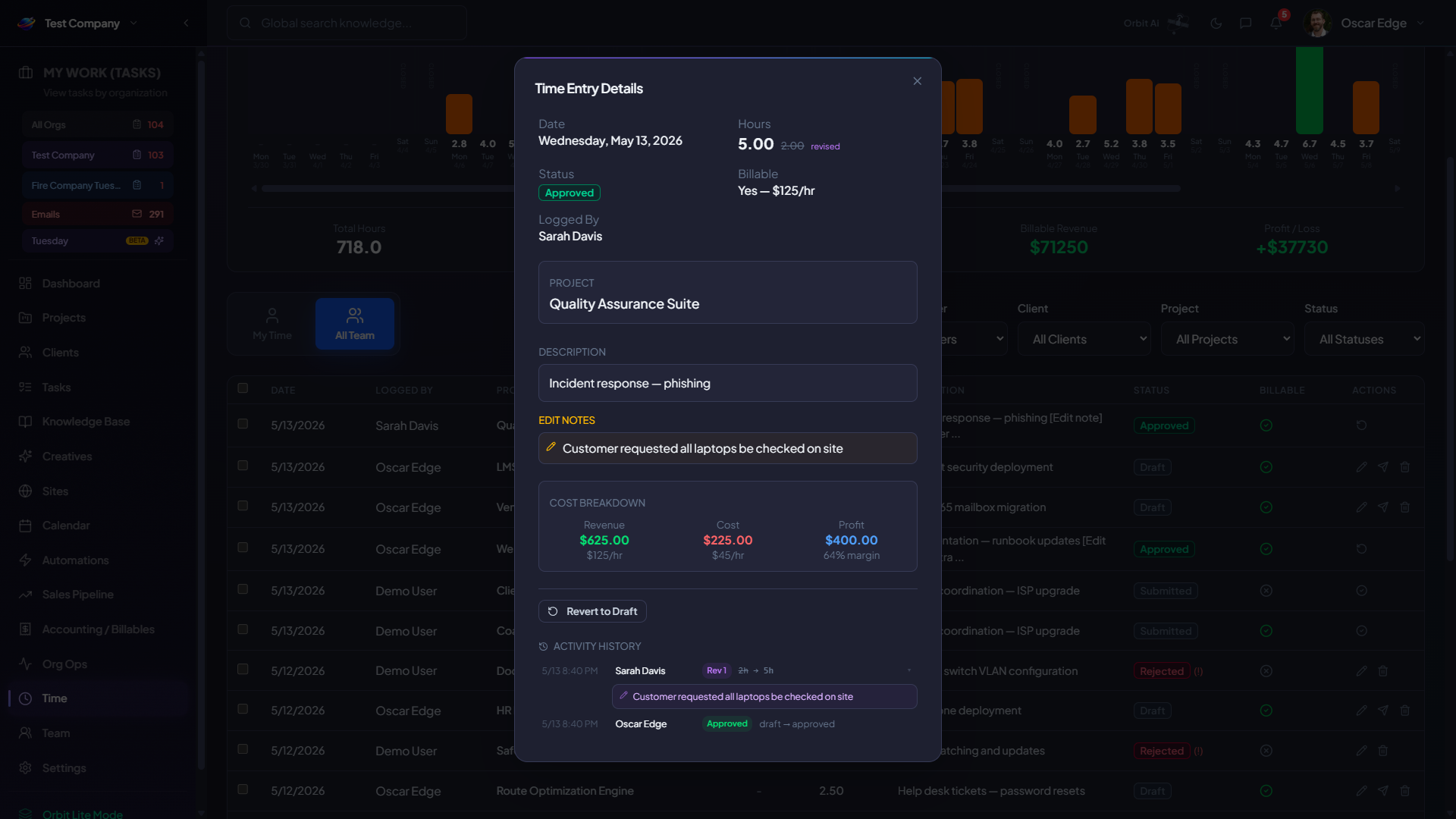Open Knowledge Base in the sidebar
This screenshot has width=1456, height=819.
click(86, 422)
